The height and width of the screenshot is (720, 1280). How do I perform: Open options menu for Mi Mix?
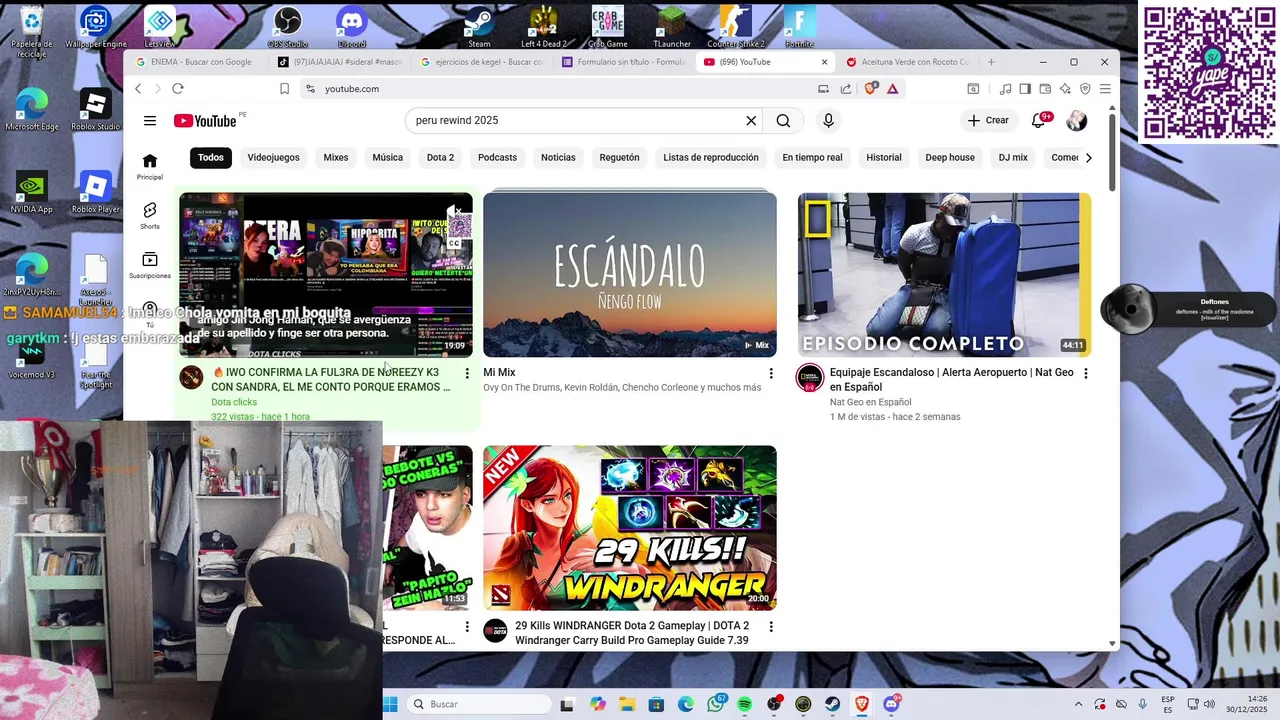click(x=771, y=373)
